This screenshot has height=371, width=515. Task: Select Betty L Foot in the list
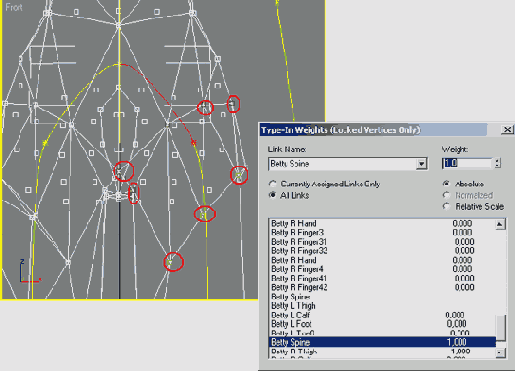[x=382, y=324]
